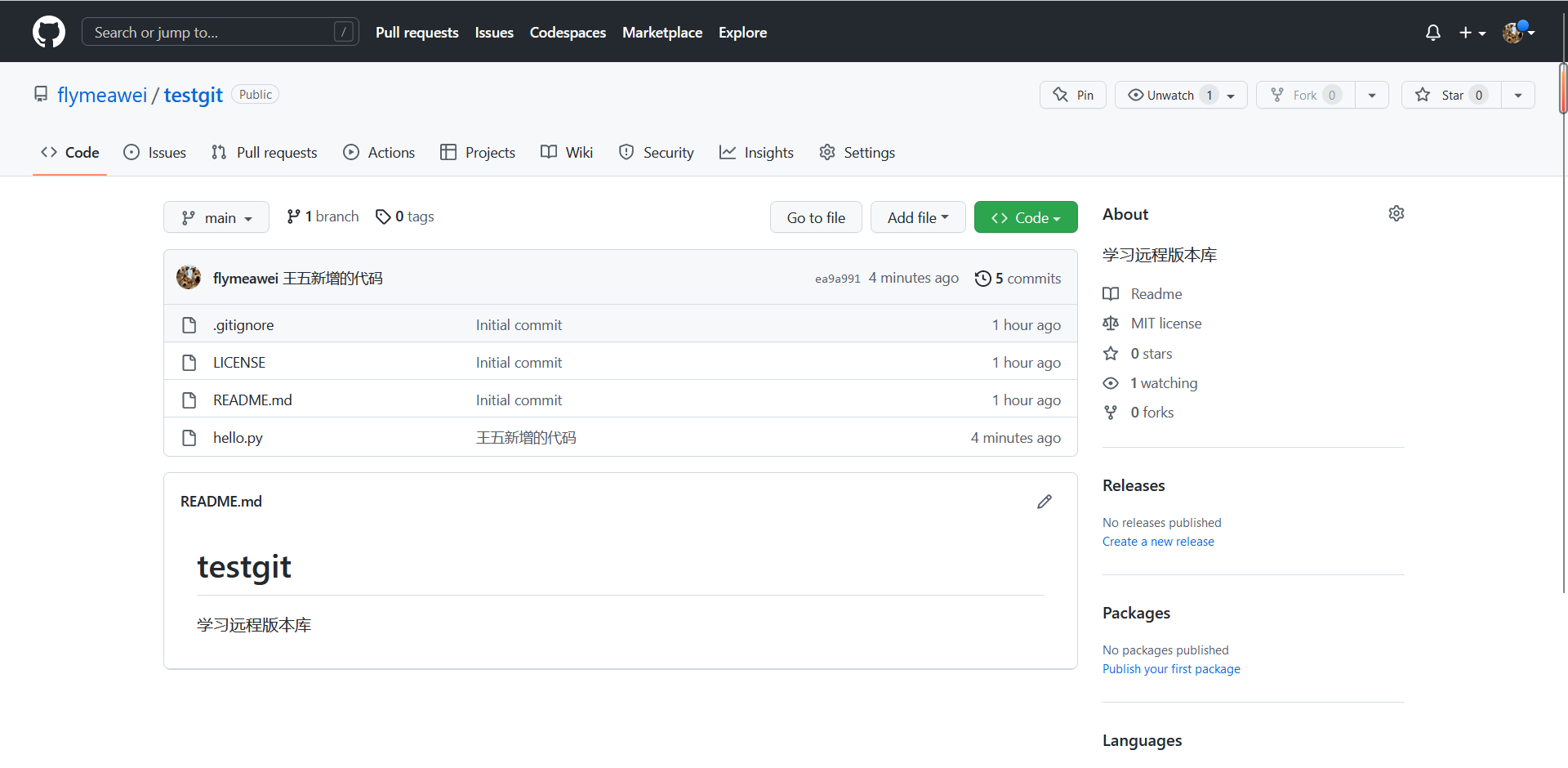Star the testgit repository
The width and height of the screenshot is (1568, 768).
(x=1451, y=95)
